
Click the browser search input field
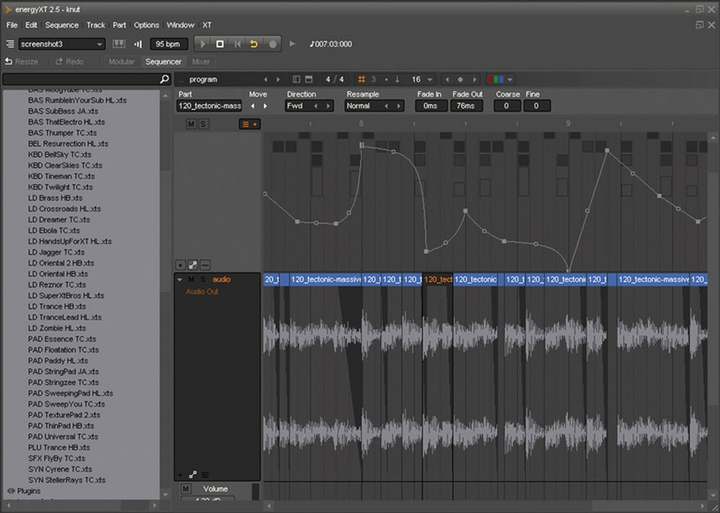tap(81, 79)
